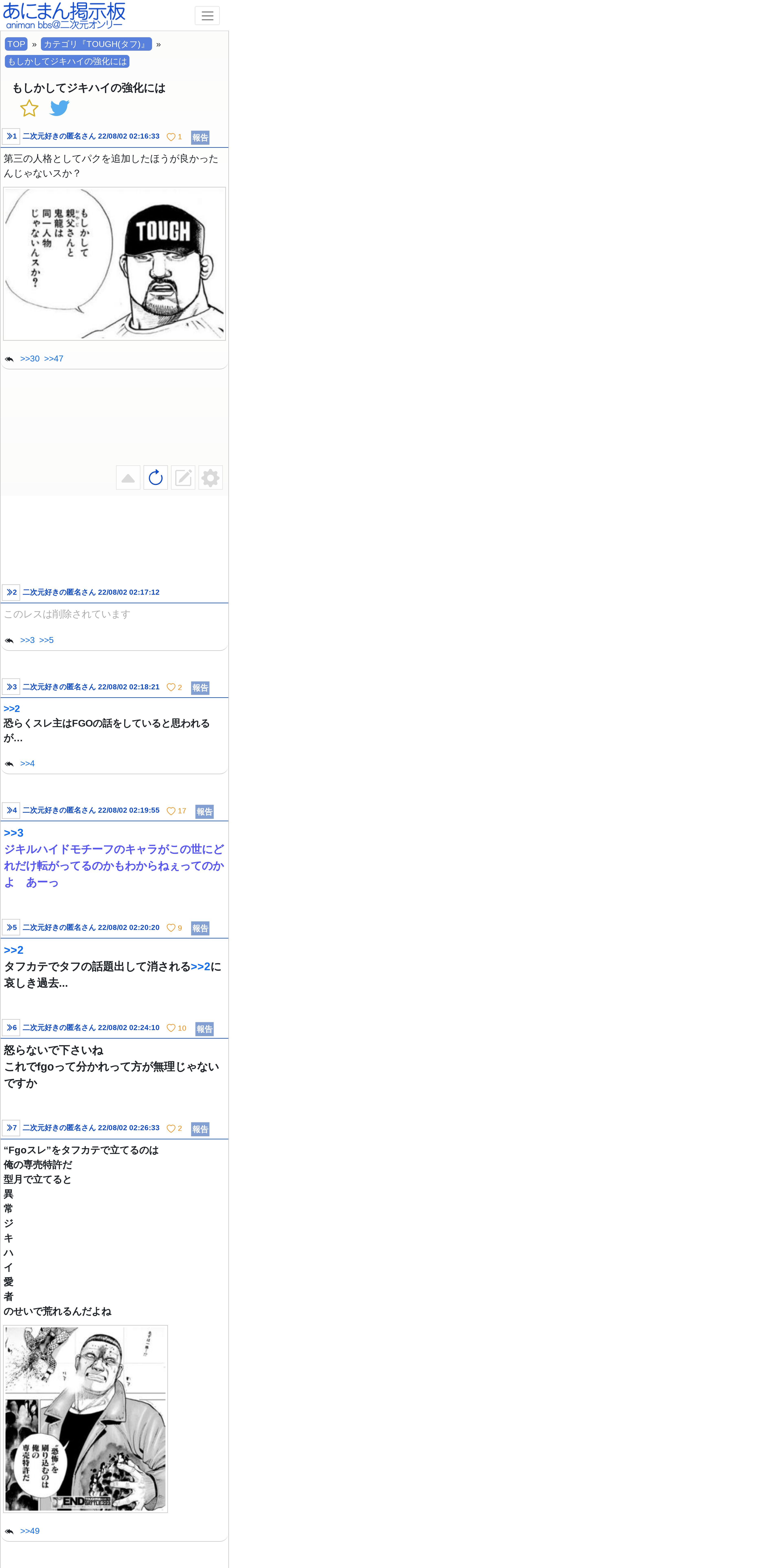Image resolution: width=784 pixels, height=1568 pixels.
Task: Open settings gear icon
Action: [x=211, y=478]
